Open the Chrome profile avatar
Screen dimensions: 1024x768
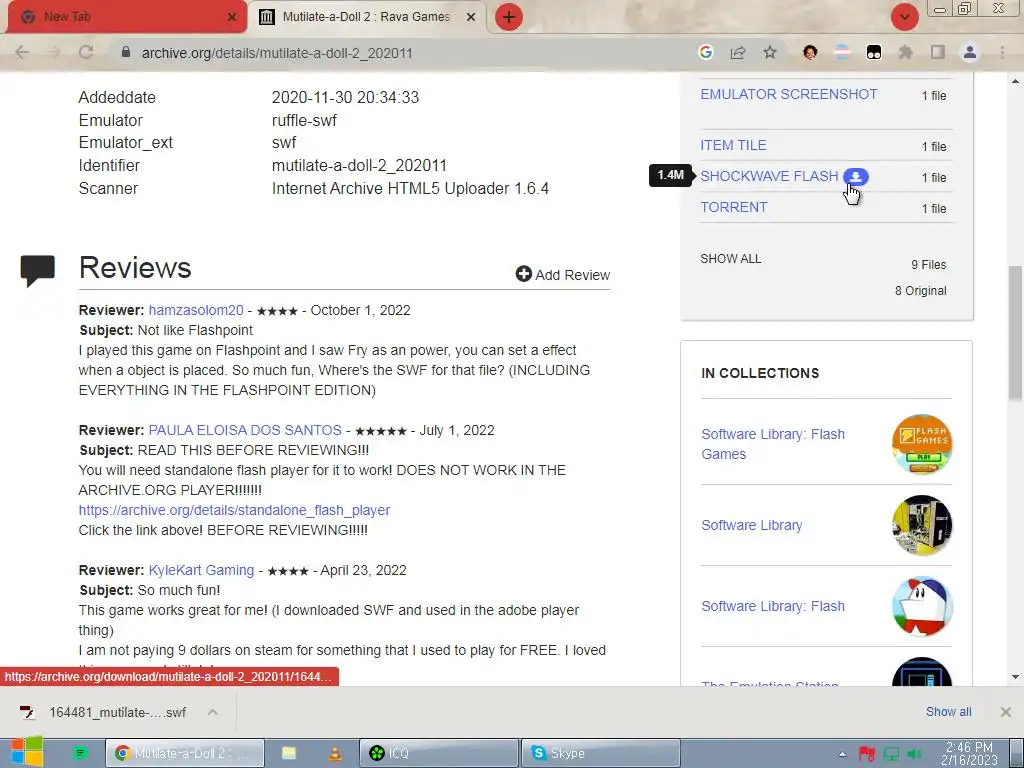click(x=970, y=52)
